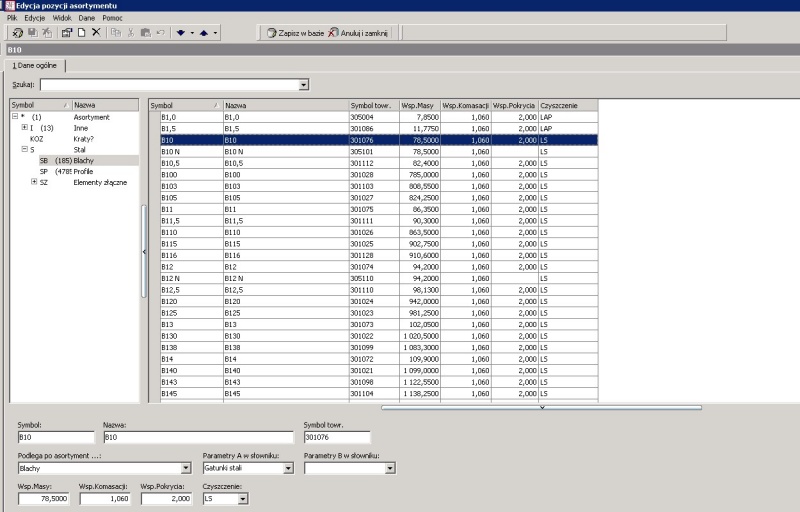Click the refresh icon in the toolbar
This screenshot has height=512, width=800.
pyautogui.click(x=17, y=33)
